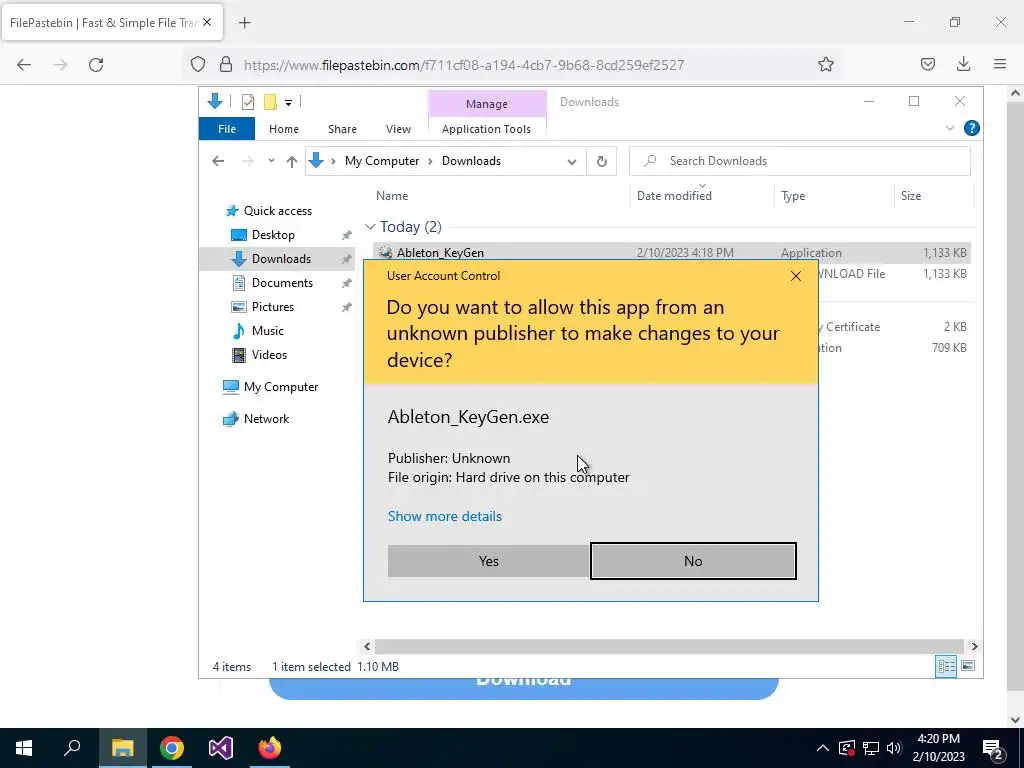Select Quick access in navigation pane

(278, 211)
